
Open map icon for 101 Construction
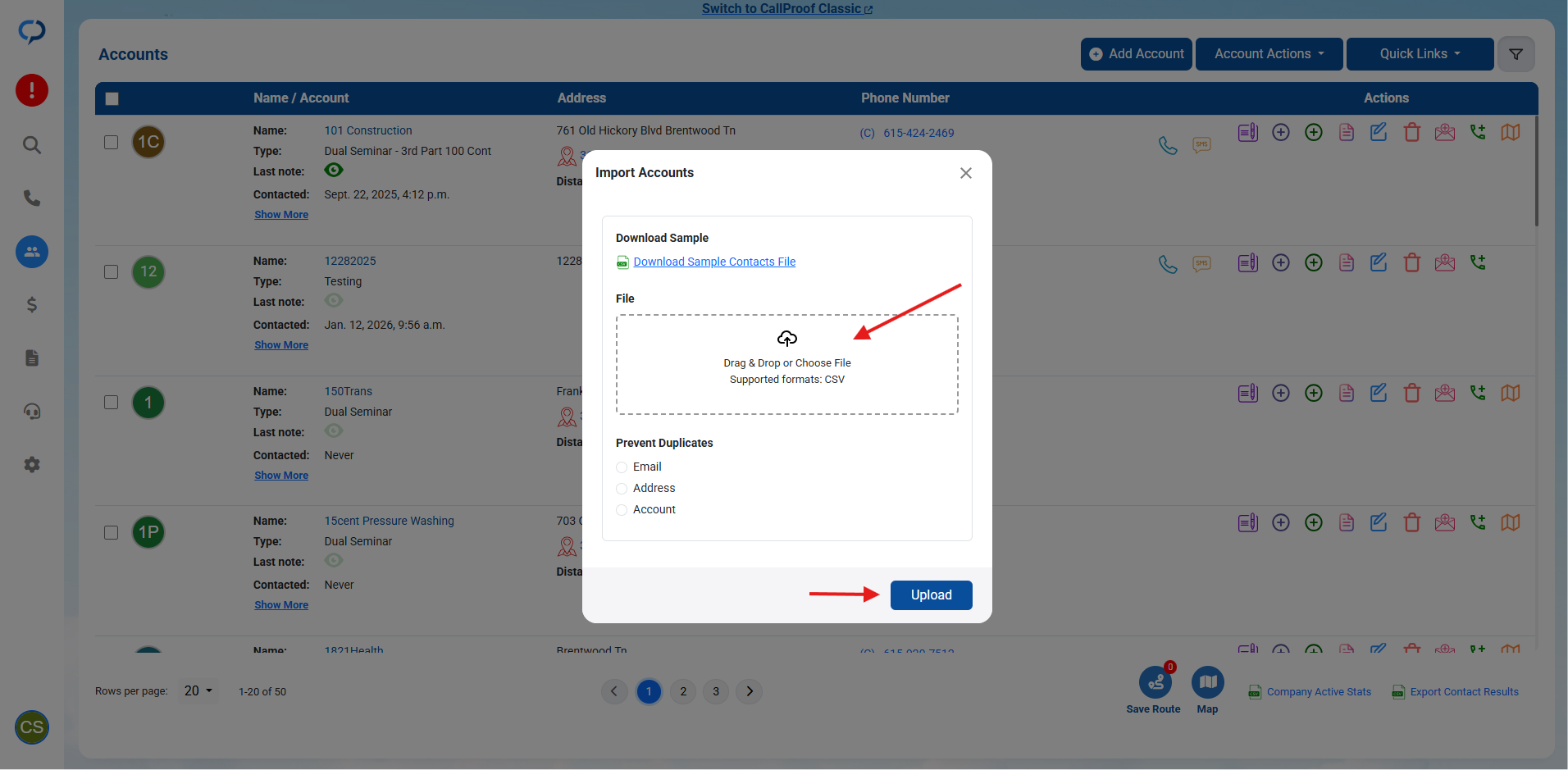[1511, 132]
